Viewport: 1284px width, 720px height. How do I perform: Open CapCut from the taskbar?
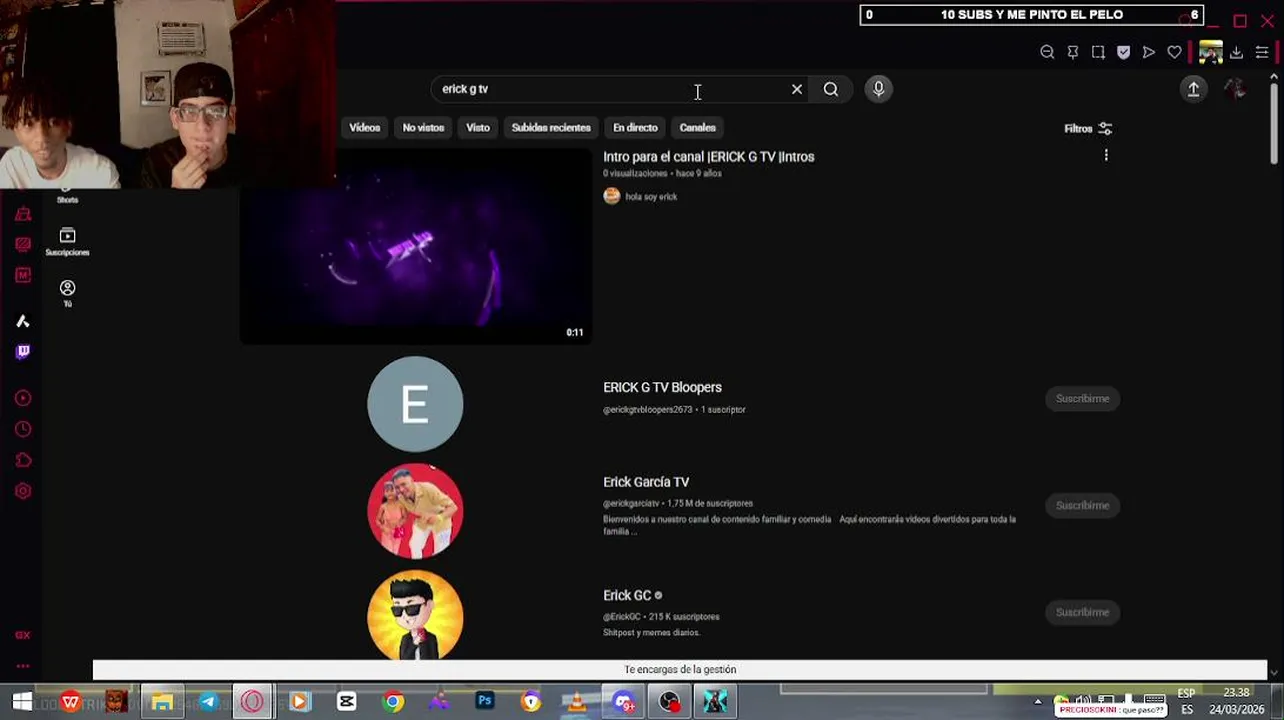tap(346, 702)
